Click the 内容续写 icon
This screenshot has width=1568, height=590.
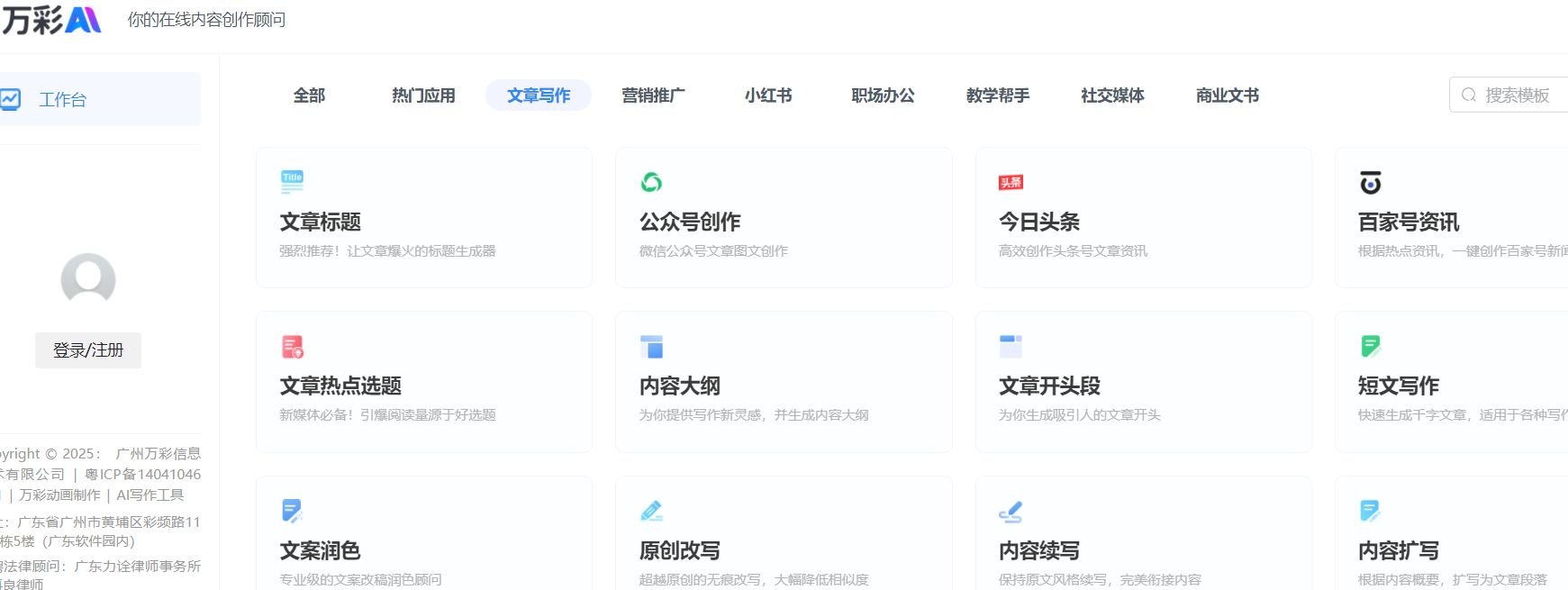[x=1011, y=512]
